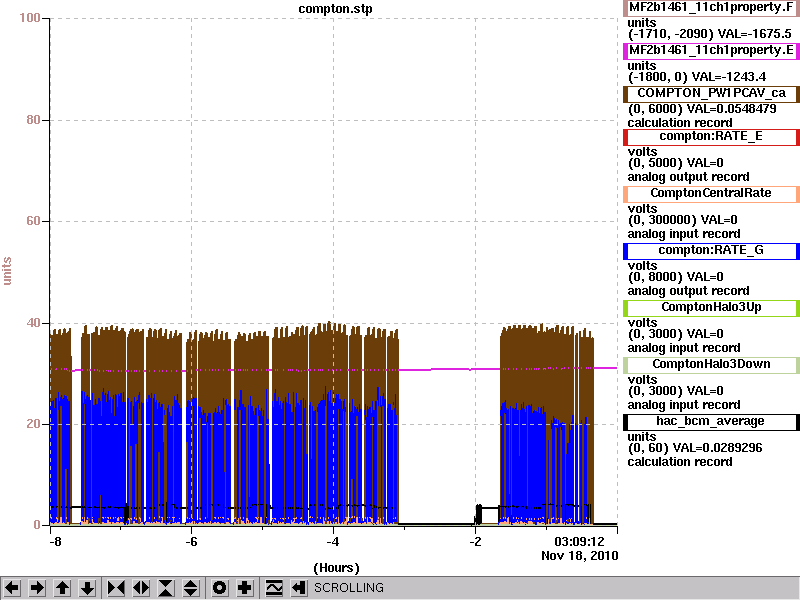Click the compton.stp plot title
The image size is (800, 600).
(335, 9)
